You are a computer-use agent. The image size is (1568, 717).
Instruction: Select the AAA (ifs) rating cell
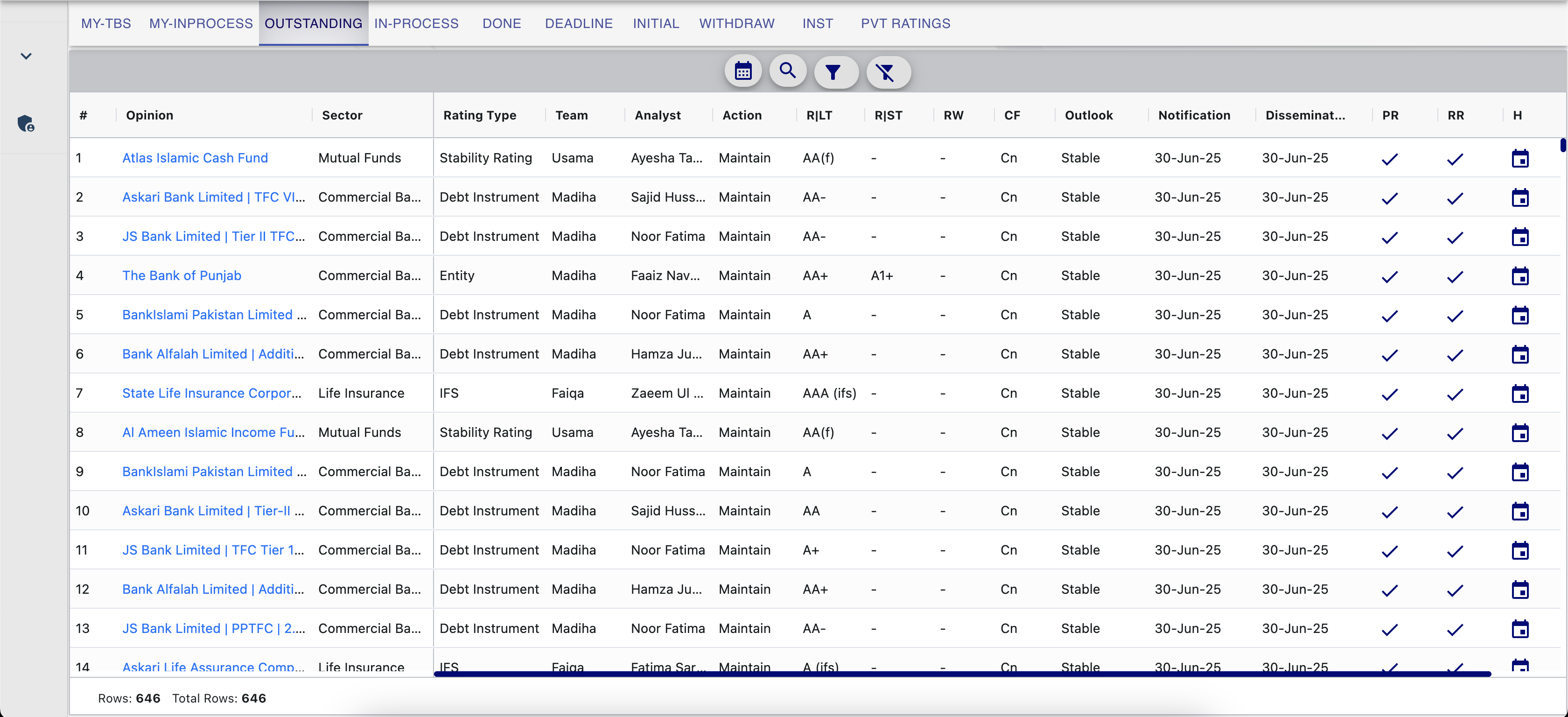[x=829, y=393]
